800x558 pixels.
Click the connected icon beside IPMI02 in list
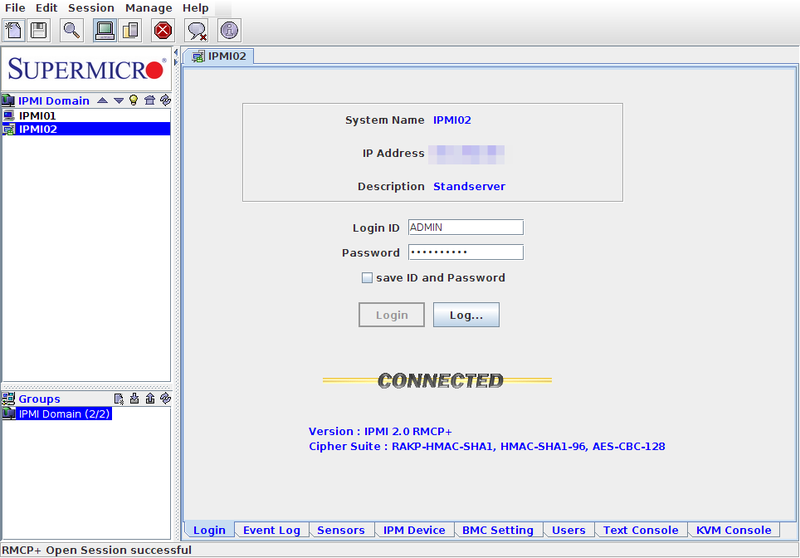pos(9,129)
